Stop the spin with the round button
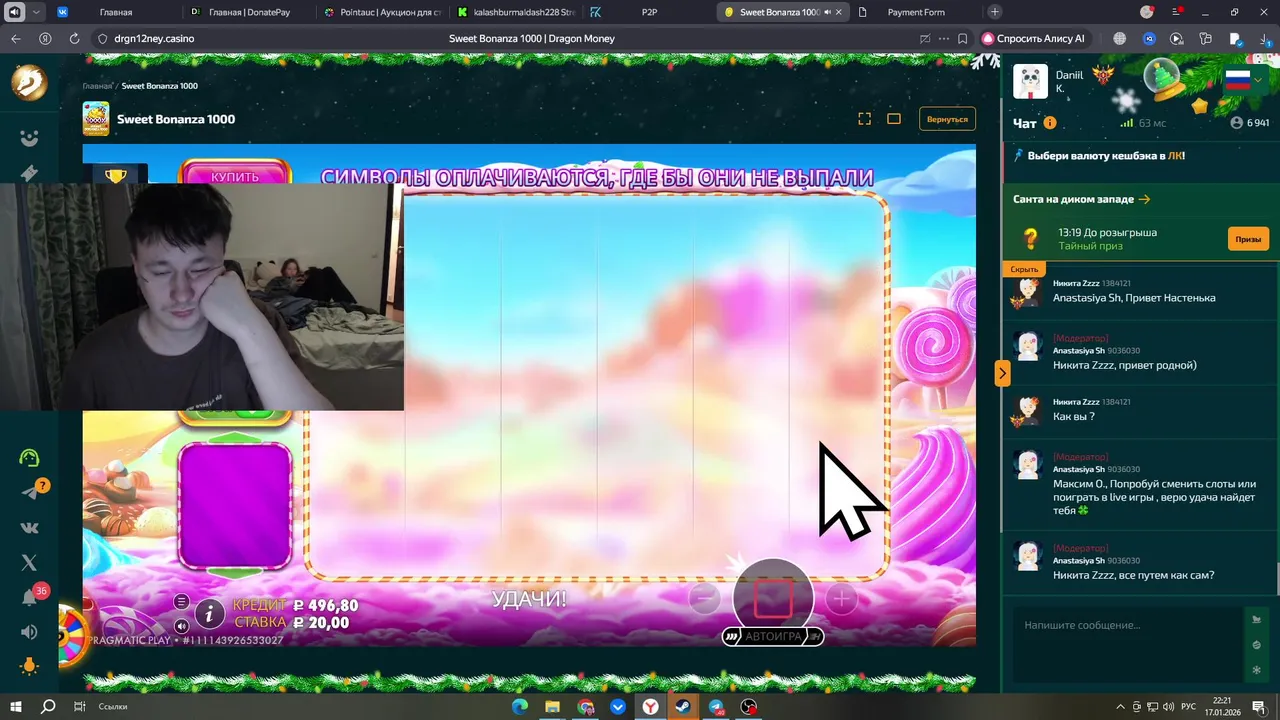This screenshot has width=1280, height=720. click(773, 597)
